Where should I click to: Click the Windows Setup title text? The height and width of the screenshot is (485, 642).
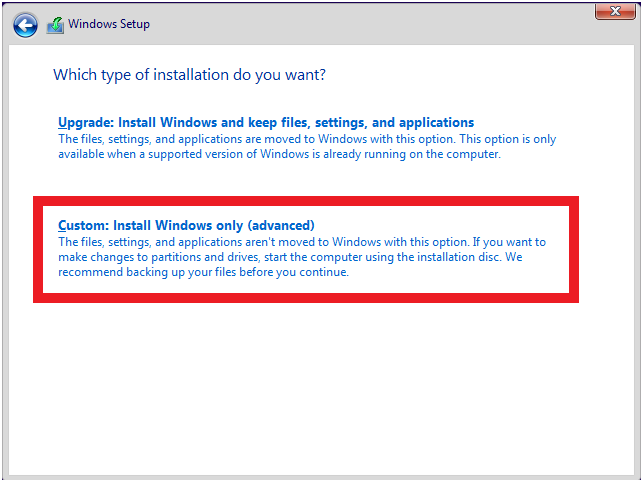click(x=109, y=24)
